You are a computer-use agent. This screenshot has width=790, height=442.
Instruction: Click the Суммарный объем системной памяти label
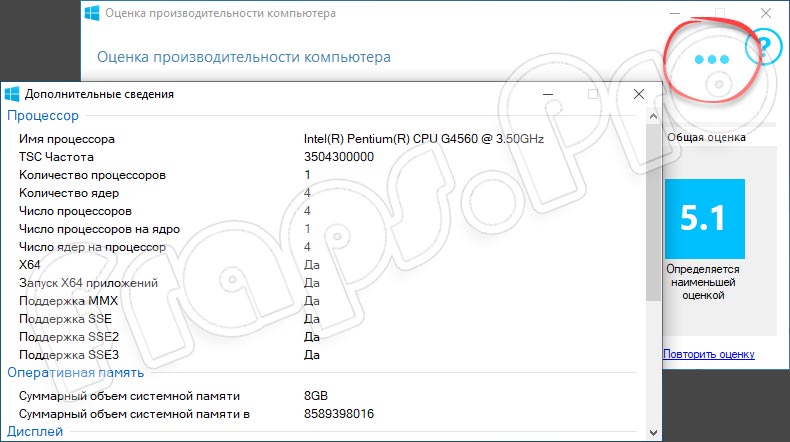129,396
